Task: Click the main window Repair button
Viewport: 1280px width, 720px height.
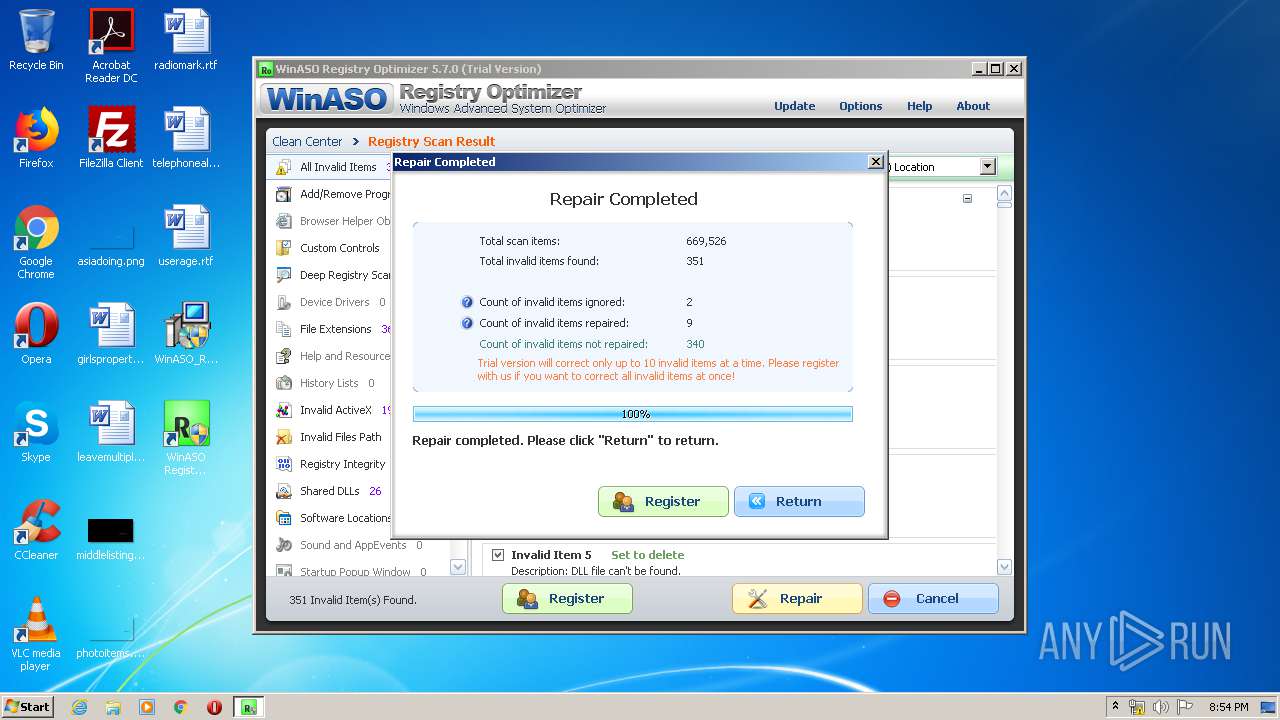Action: [x=797, y=599]
